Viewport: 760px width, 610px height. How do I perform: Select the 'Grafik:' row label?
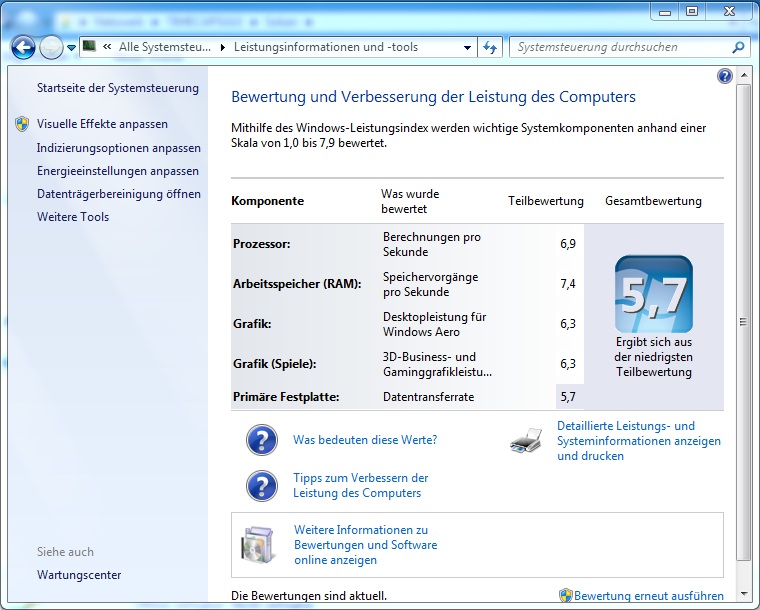pyautogui.click(x=252, y=324)
